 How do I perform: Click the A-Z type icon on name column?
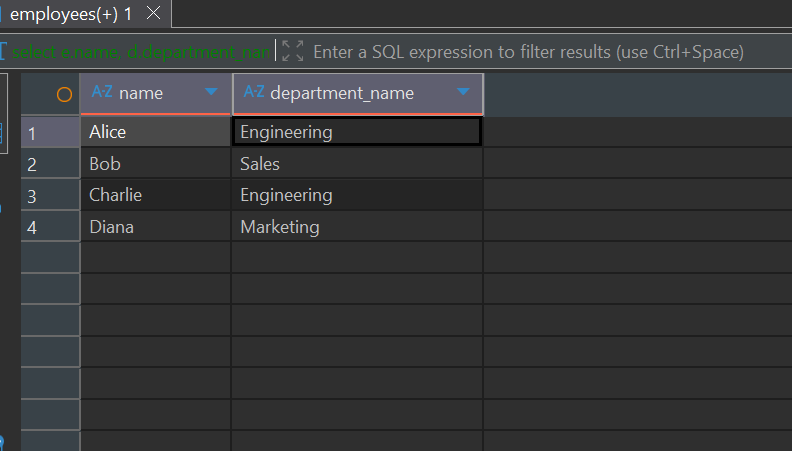pos(102,93)
